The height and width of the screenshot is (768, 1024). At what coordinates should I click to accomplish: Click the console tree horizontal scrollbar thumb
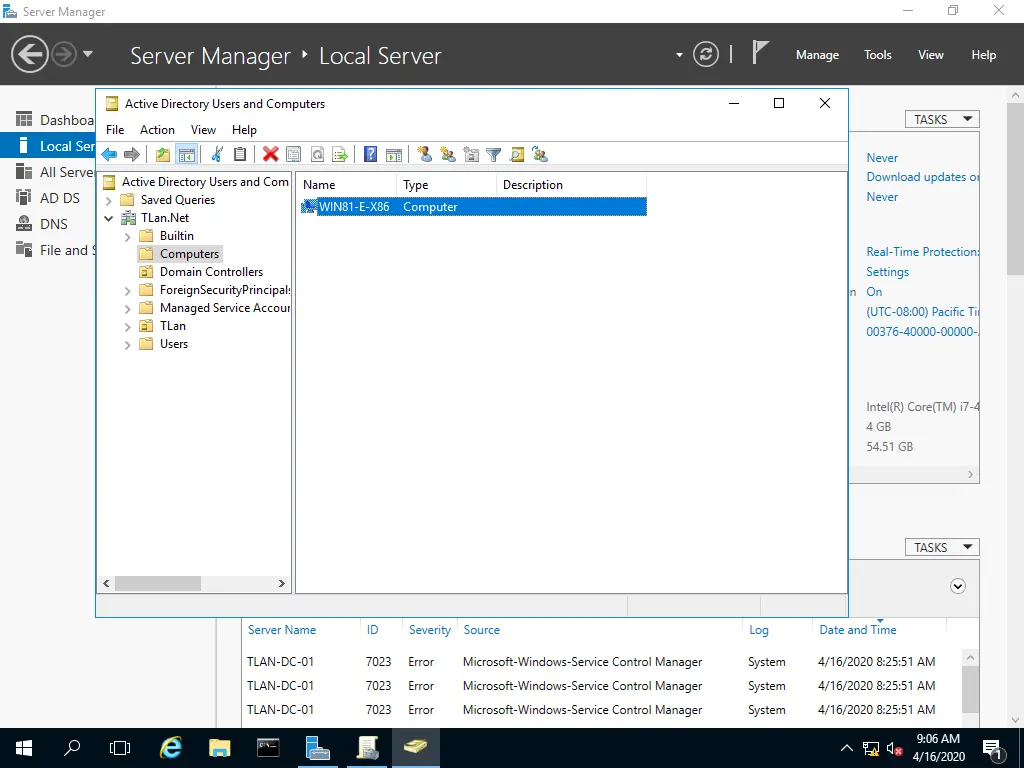coord(158,583)
